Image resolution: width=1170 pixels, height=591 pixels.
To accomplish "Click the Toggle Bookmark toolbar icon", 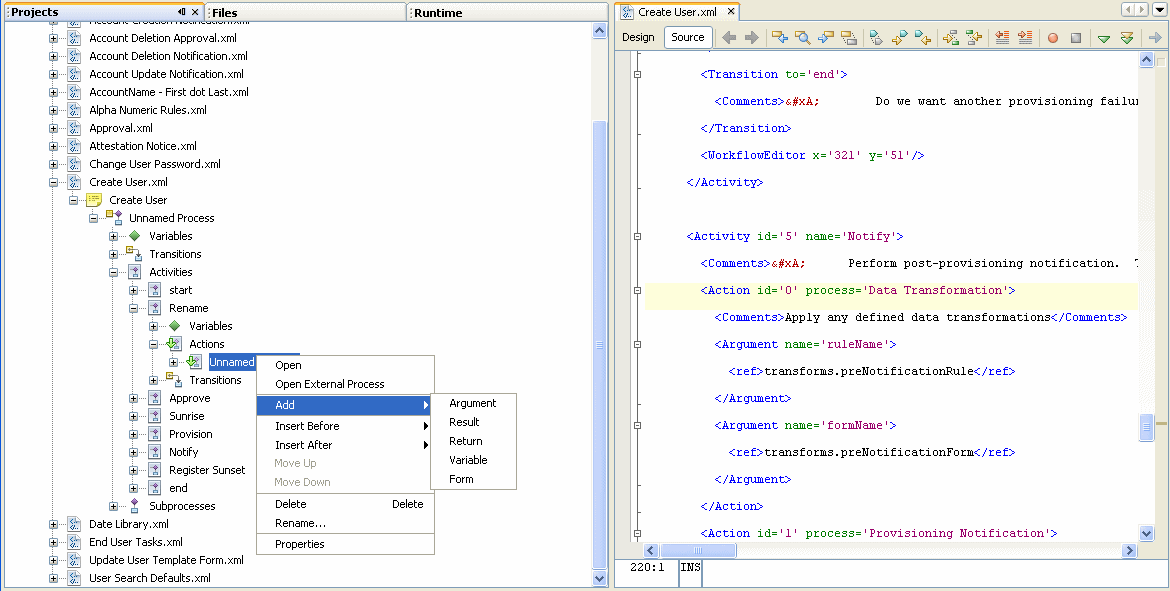I will [877, 37].
